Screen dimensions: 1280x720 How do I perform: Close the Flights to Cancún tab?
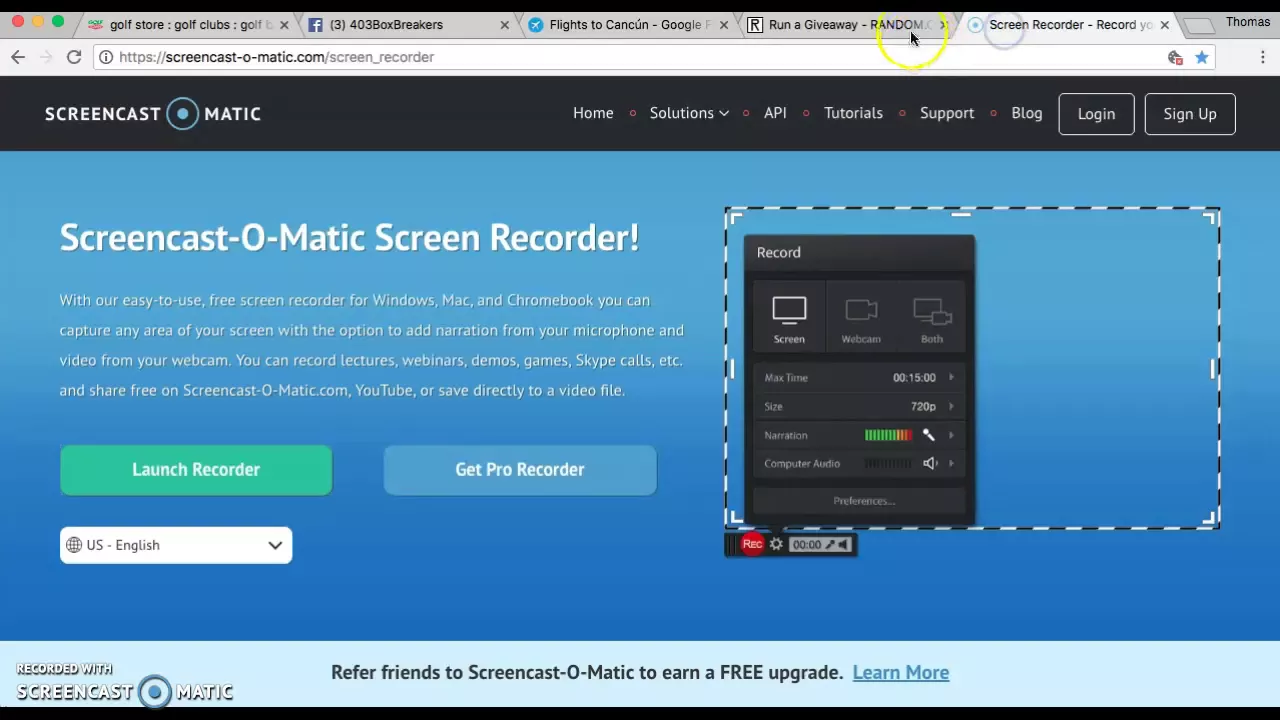tap(724, 25)
